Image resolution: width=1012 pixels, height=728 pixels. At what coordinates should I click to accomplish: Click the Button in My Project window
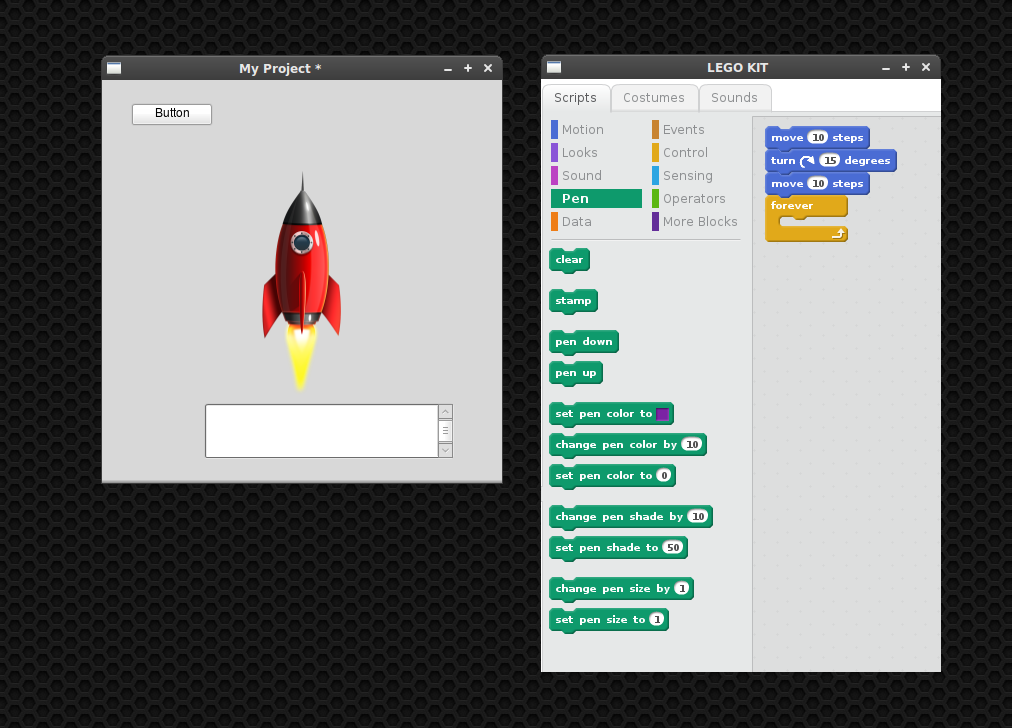point(172,114)
